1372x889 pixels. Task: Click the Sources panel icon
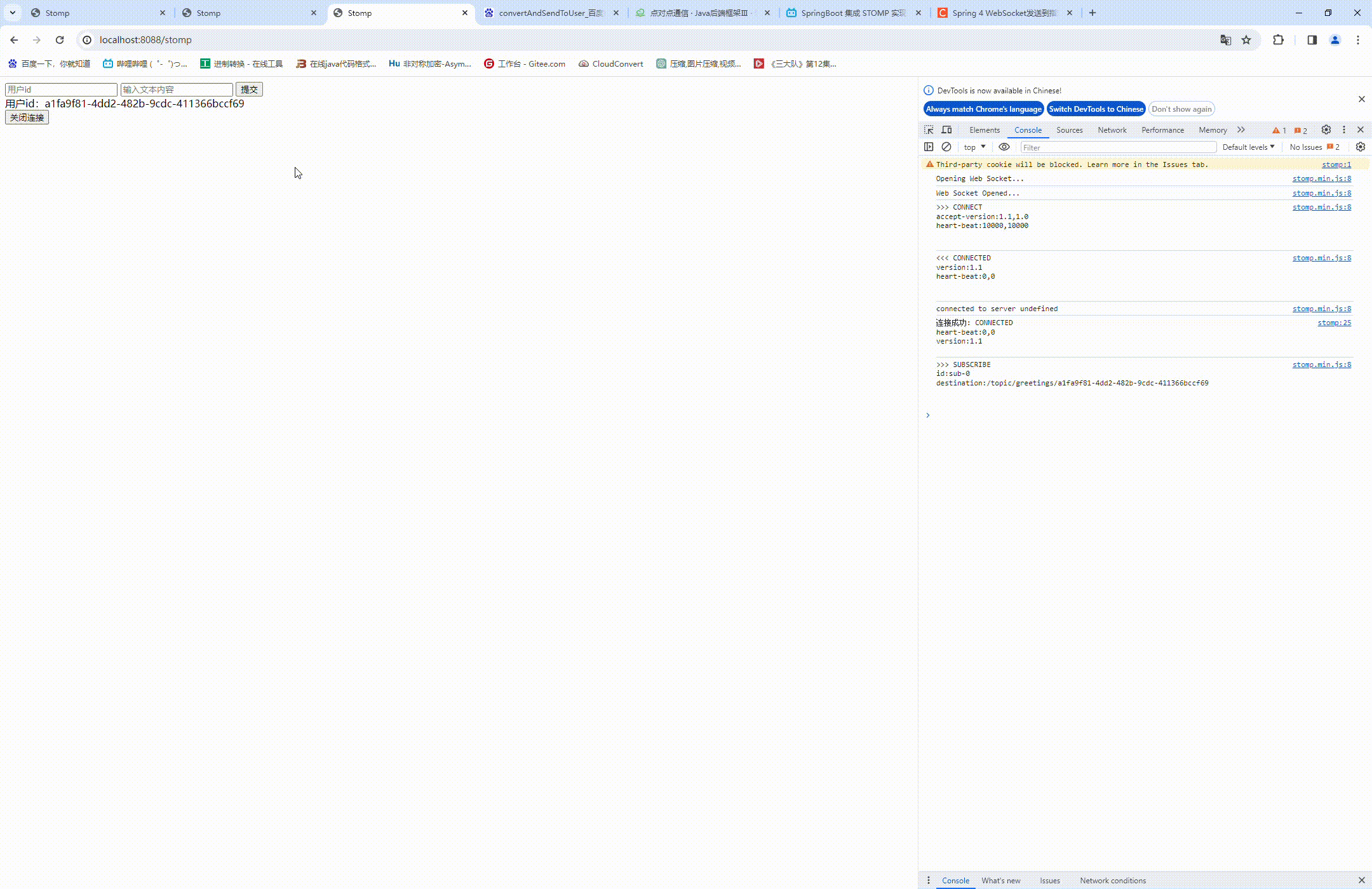click(x=1069, y=130)
